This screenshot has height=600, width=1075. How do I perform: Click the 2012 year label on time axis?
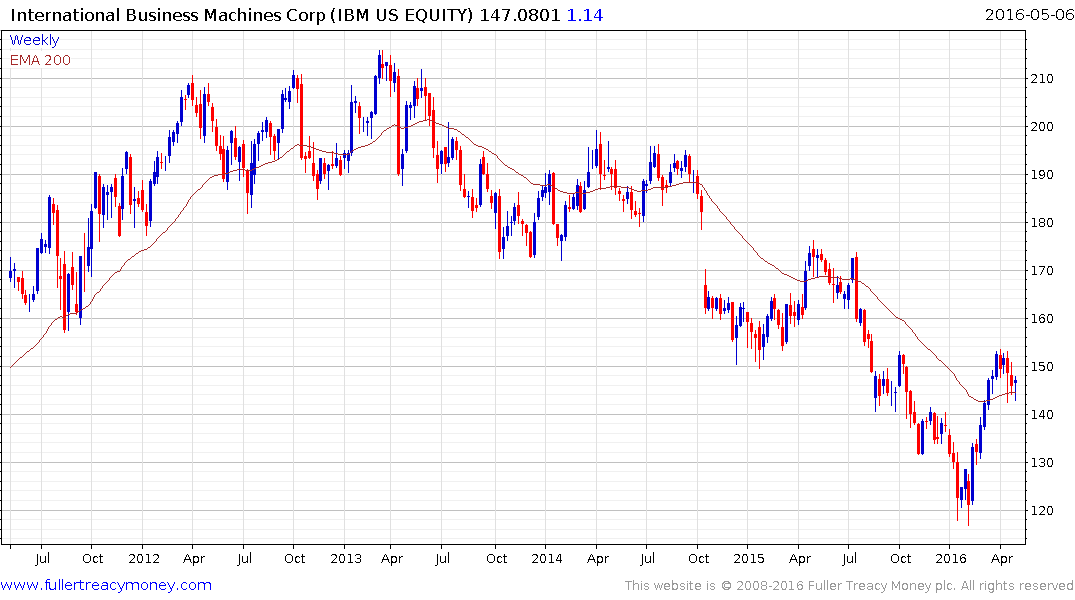(143, 559)
